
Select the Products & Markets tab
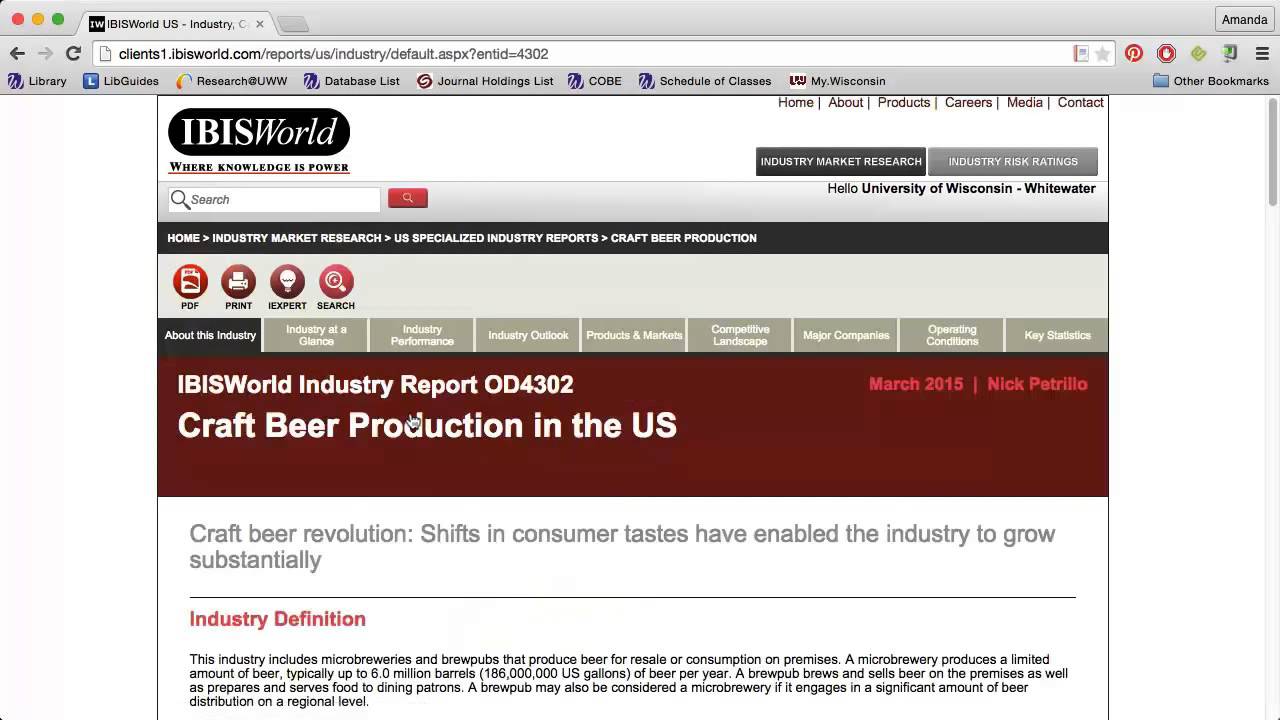click(634, 335)
